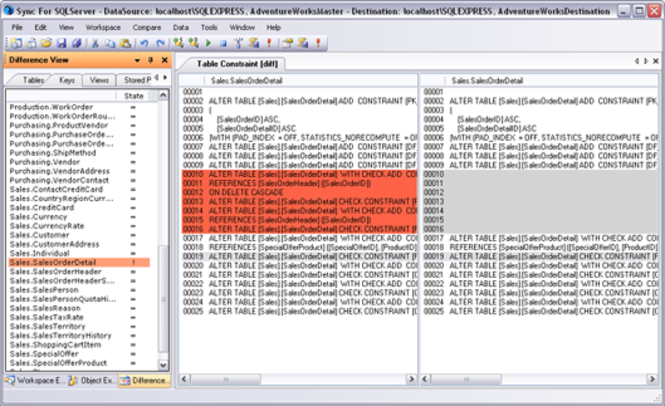Switch to the Object Ex... bottom tab
The height and width of the screenshot is (406, 665).
(x=92, y=381)
